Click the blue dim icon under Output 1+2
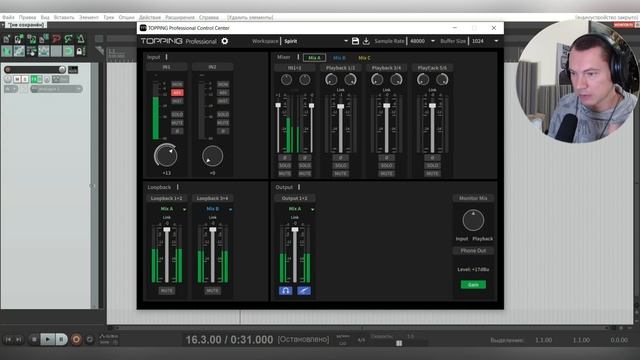Screen dimensions: 640x360 [304, 291]
